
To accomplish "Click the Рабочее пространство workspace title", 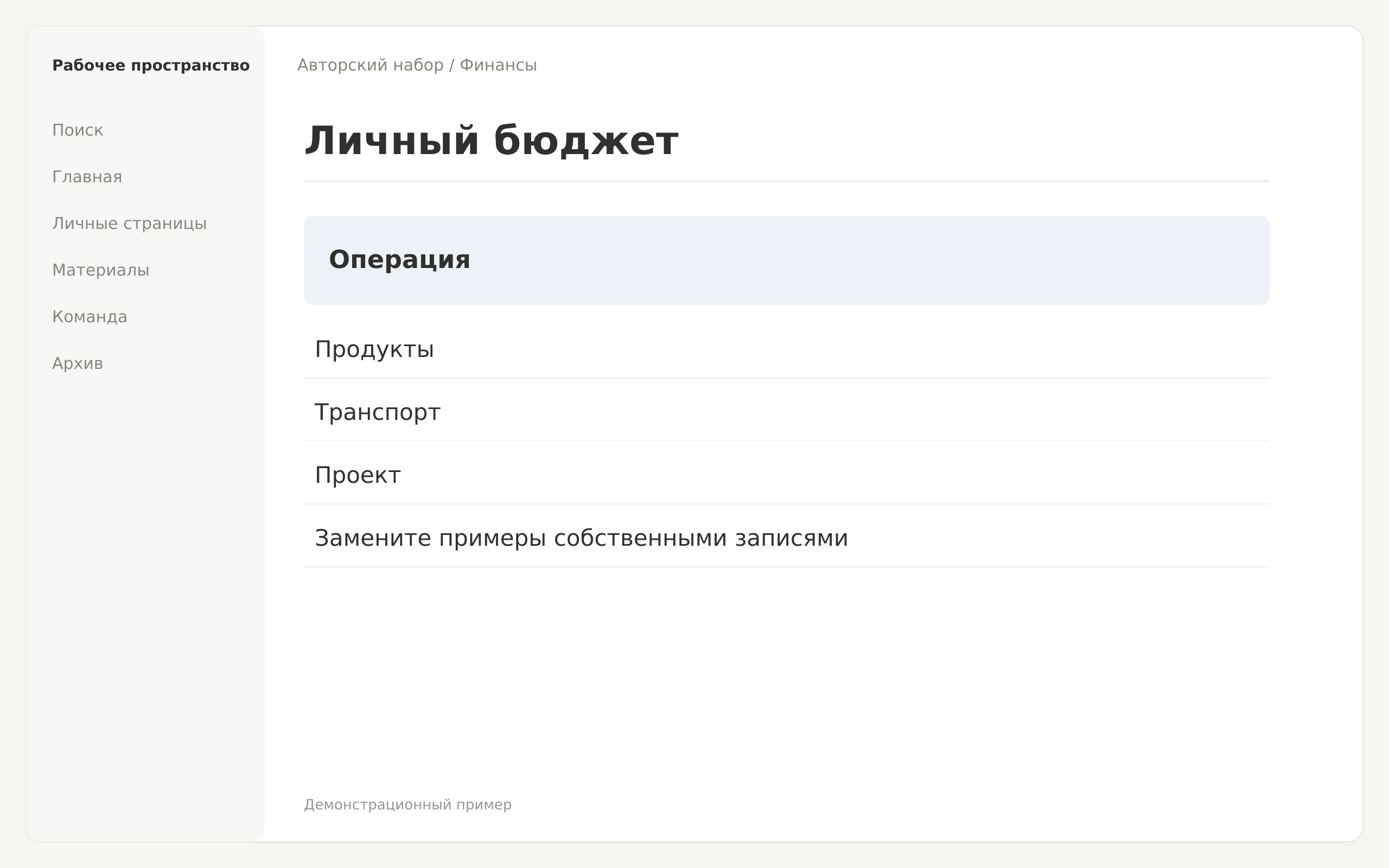I will 151,66.
